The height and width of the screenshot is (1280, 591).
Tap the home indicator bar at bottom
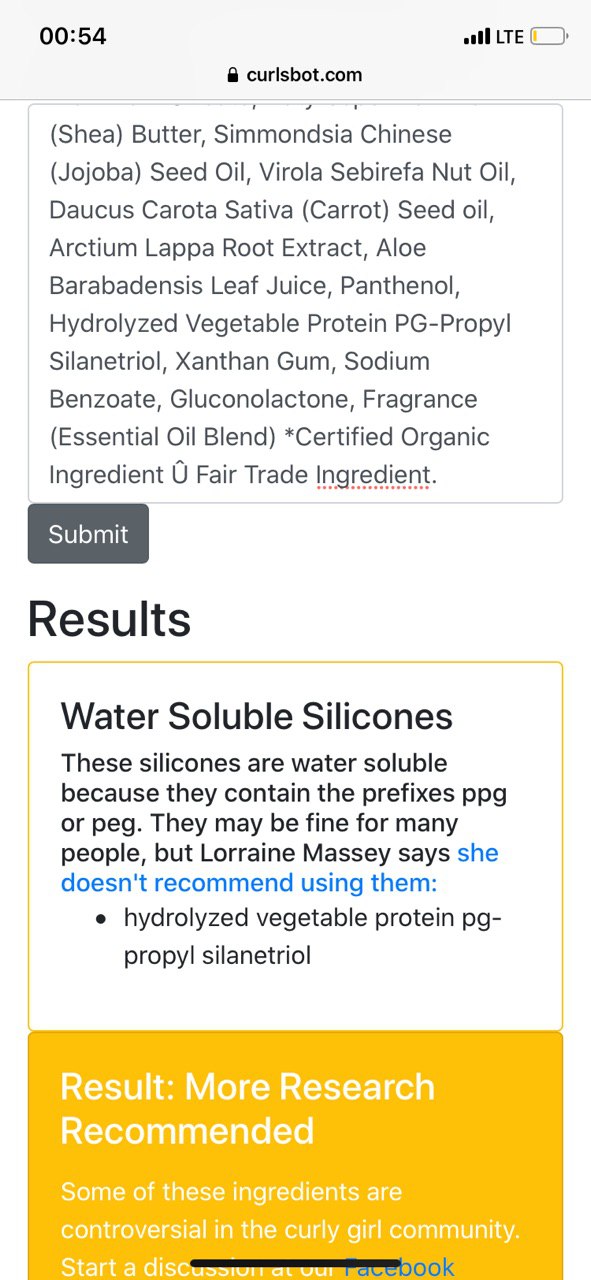pyautogui.click(x=295, y=1263)
